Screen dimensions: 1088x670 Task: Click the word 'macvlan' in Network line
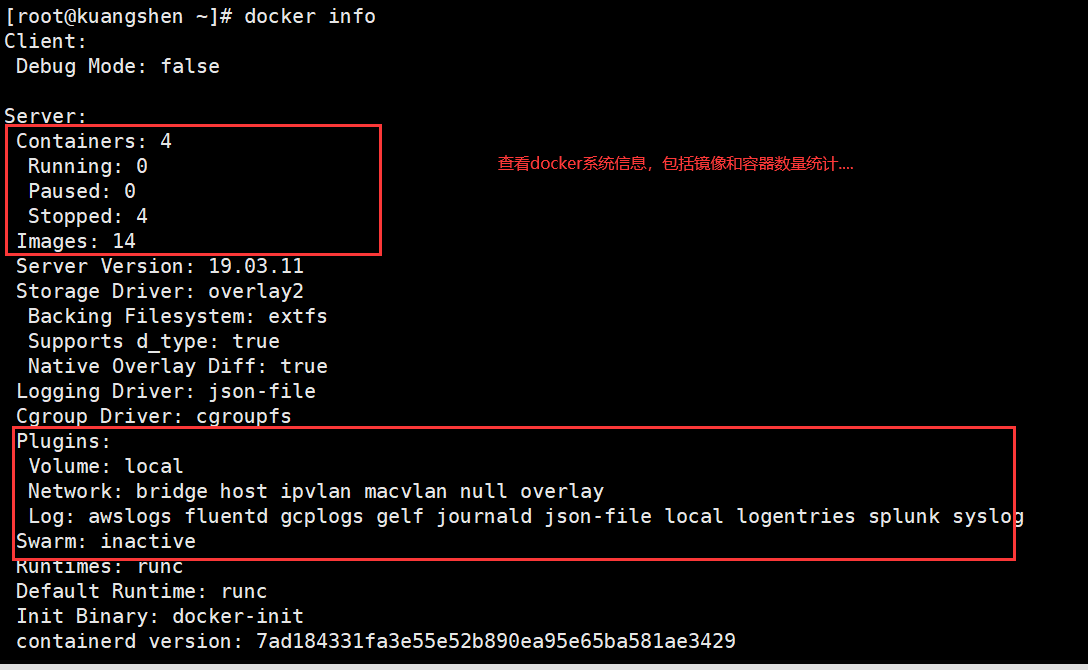pos(405,491)
